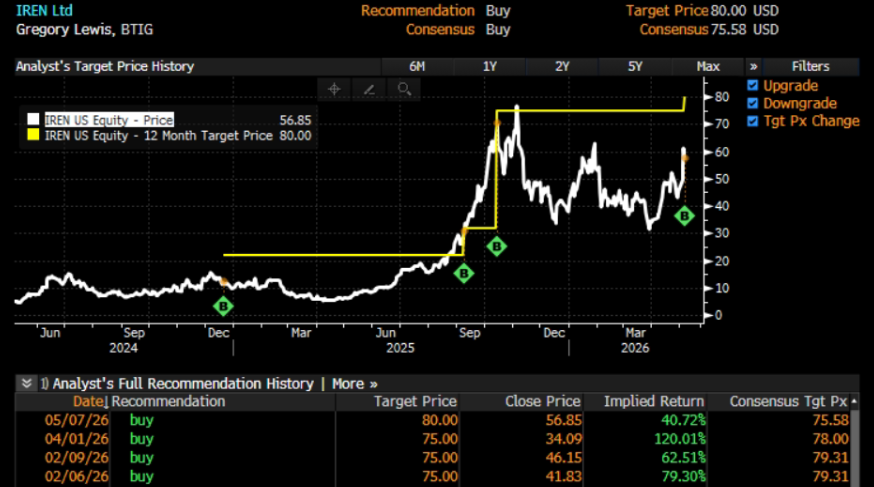Switch chart range to 6M
The height and width of the screenshot is (487, 874).
[x=417, y=66]
